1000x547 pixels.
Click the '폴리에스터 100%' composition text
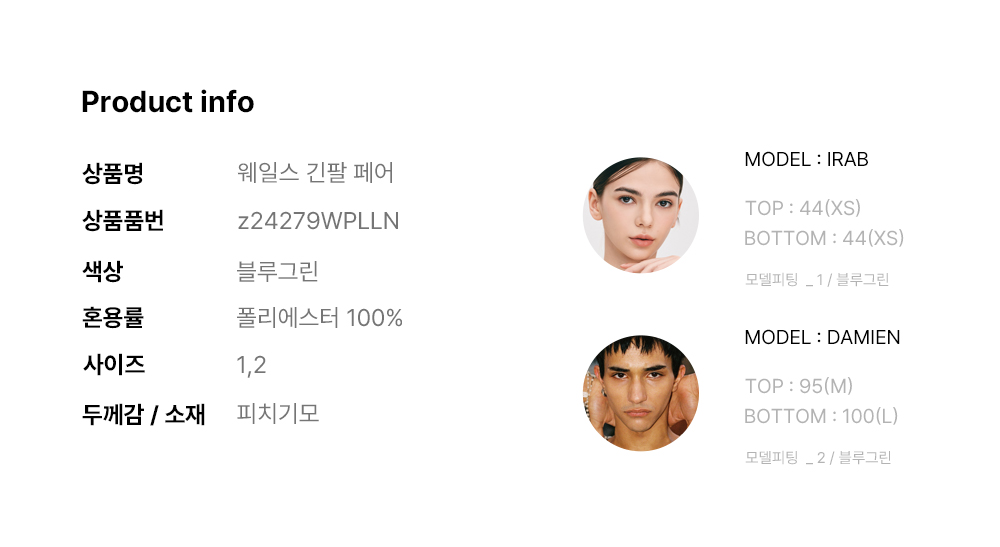click(x=319, y=318)
